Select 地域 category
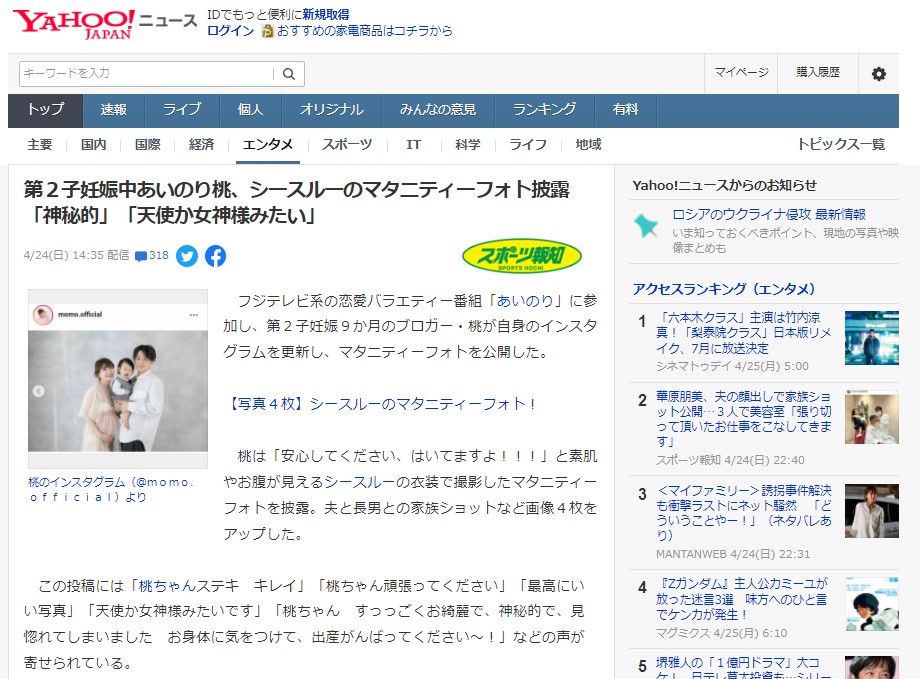 point(588,144)
